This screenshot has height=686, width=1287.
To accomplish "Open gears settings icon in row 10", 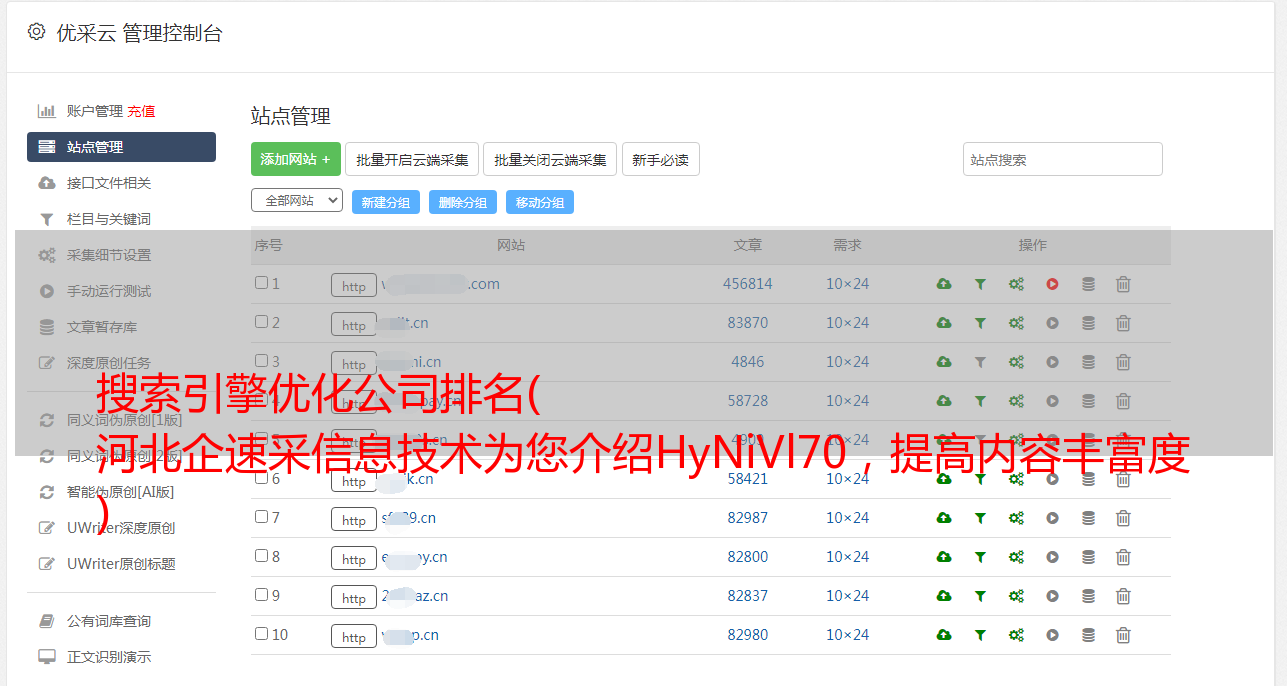I will tap(1016, 635).
